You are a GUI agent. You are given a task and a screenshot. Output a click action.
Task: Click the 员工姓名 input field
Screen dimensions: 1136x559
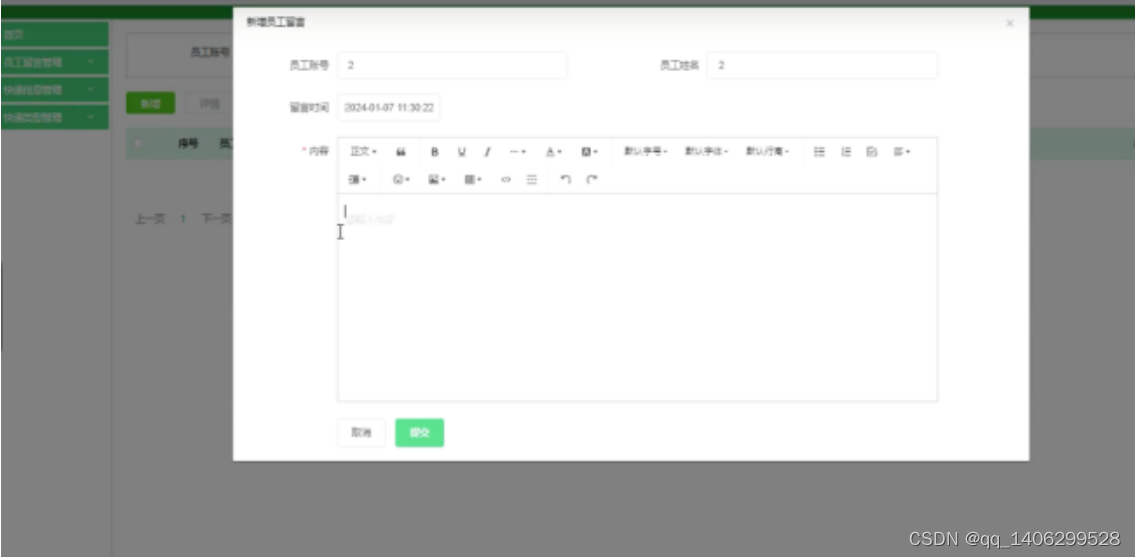822,65
